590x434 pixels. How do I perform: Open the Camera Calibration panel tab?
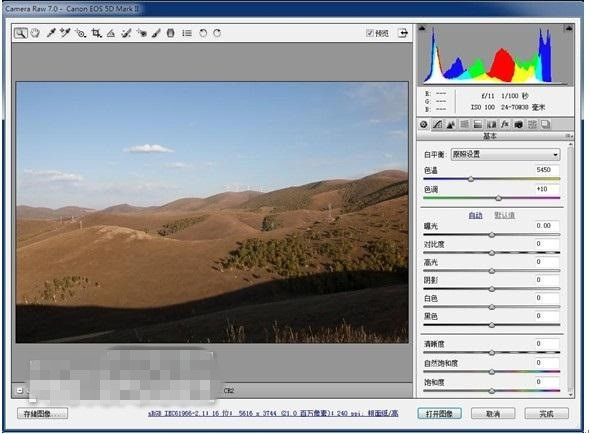point(519,125)
